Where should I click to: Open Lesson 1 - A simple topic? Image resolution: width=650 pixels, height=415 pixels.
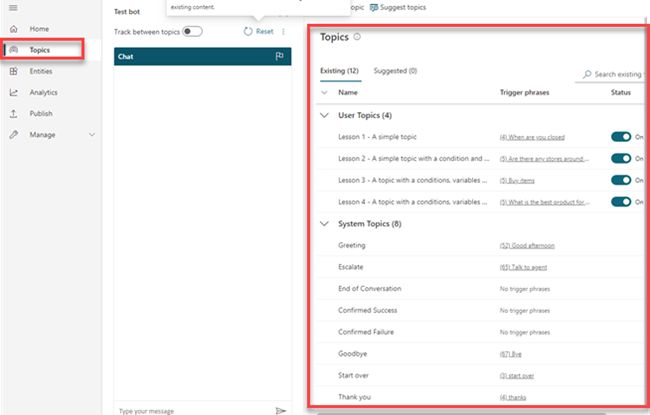(x=377, y=137)
